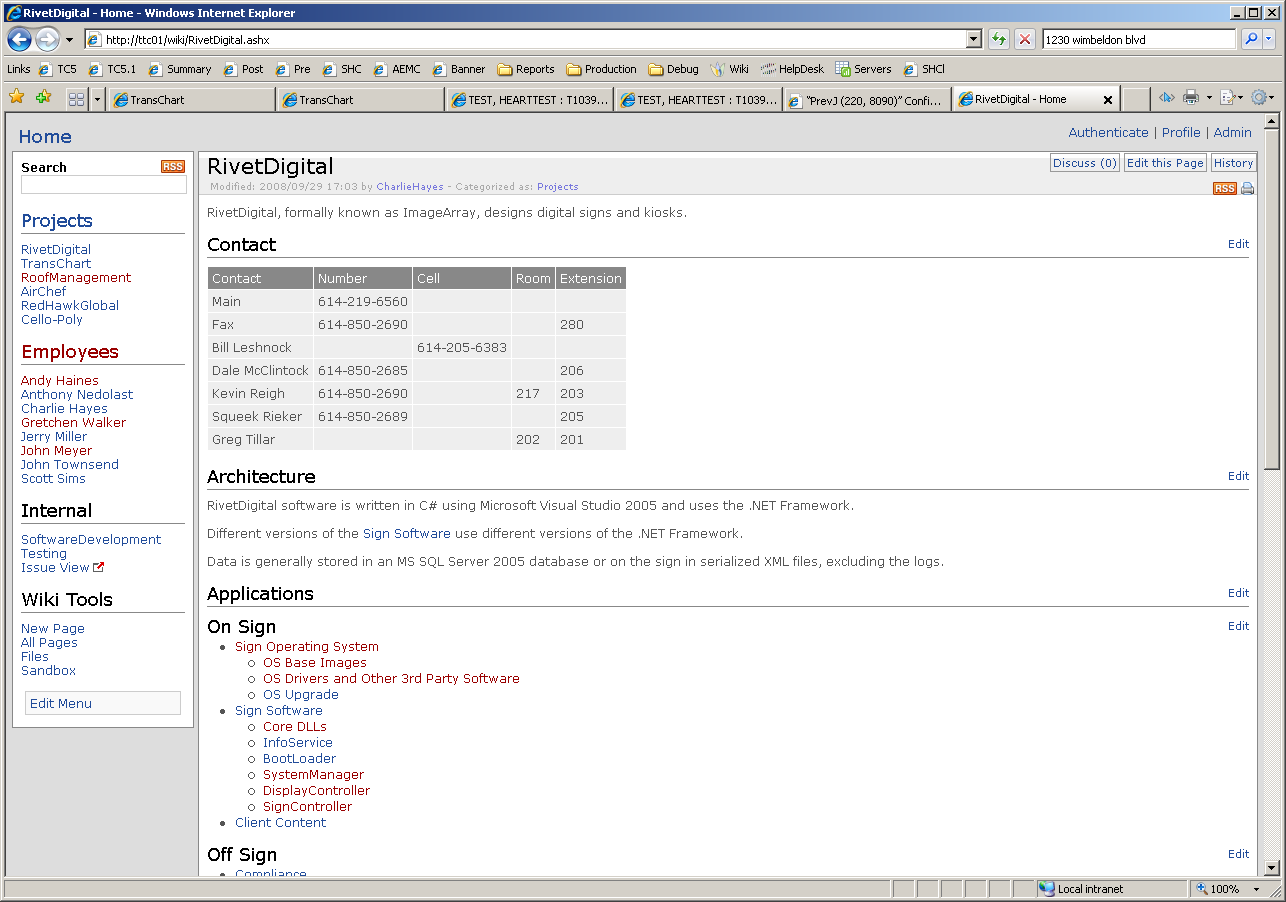Open Quick Tabs grid icon
Image resolution: width=1286 pixels, height=902 pixels.
tap(76, 99)
